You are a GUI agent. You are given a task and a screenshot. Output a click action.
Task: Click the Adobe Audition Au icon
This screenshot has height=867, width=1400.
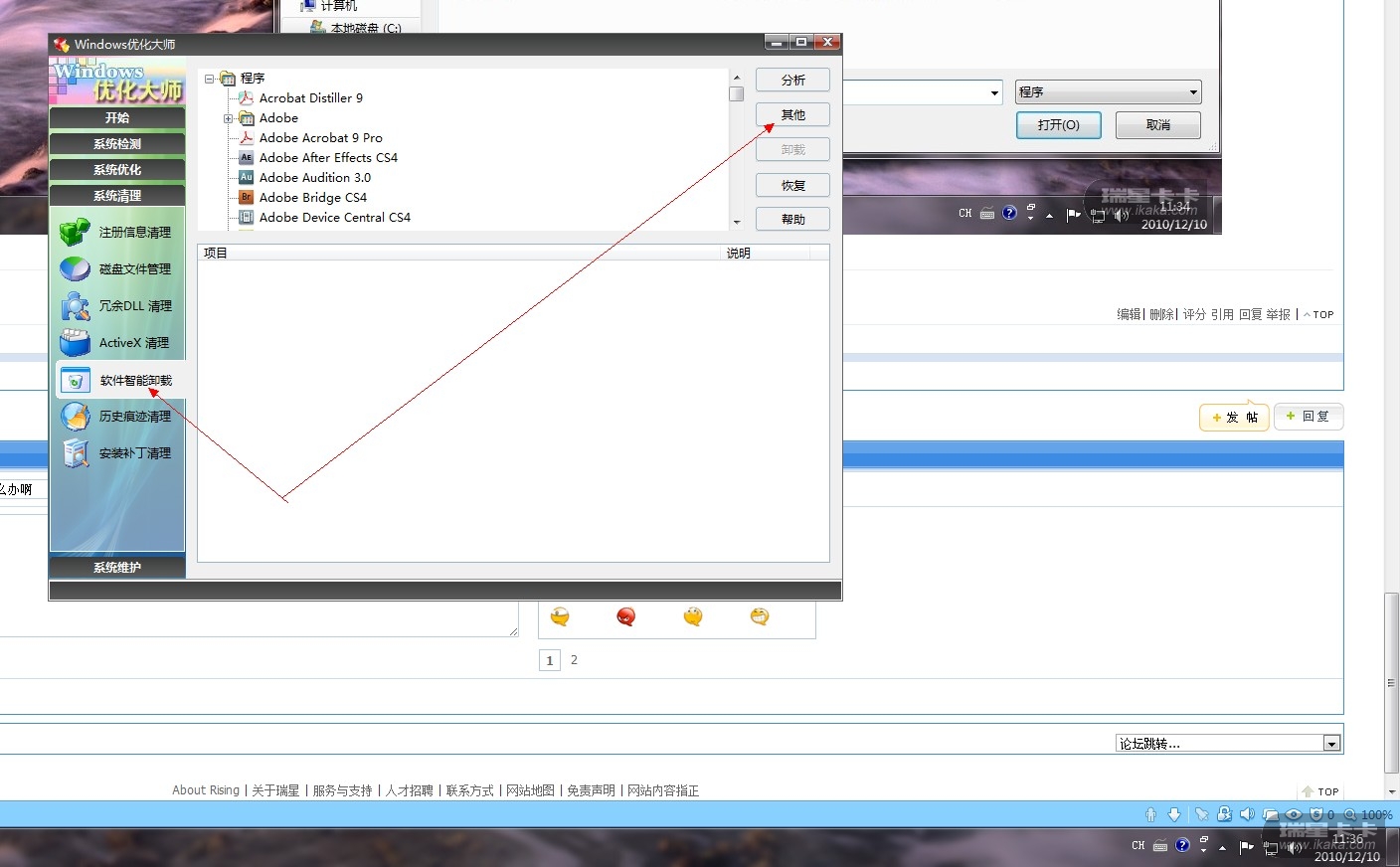click(247, 178)
